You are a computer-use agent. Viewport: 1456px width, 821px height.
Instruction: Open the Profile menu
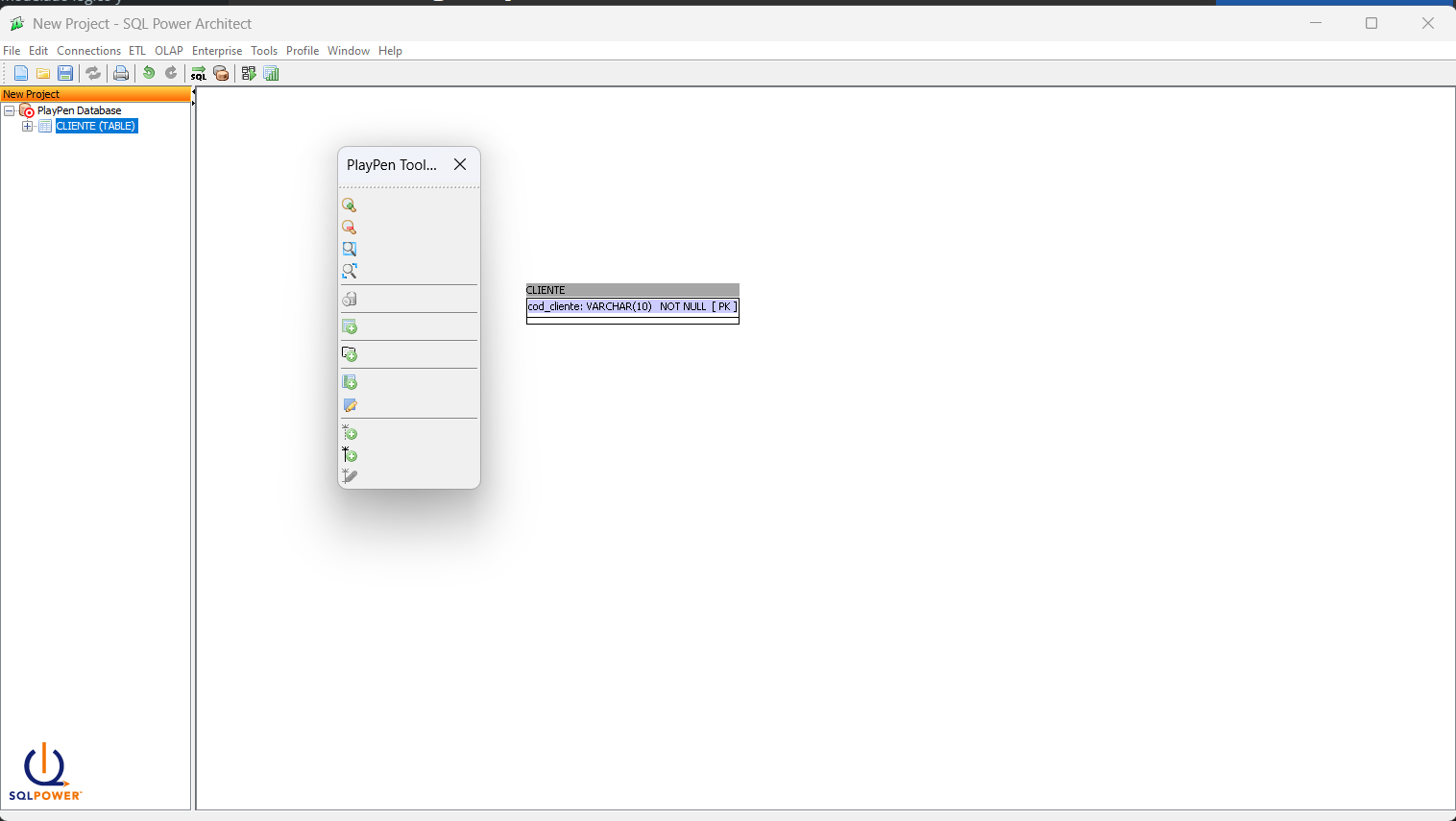303,51
